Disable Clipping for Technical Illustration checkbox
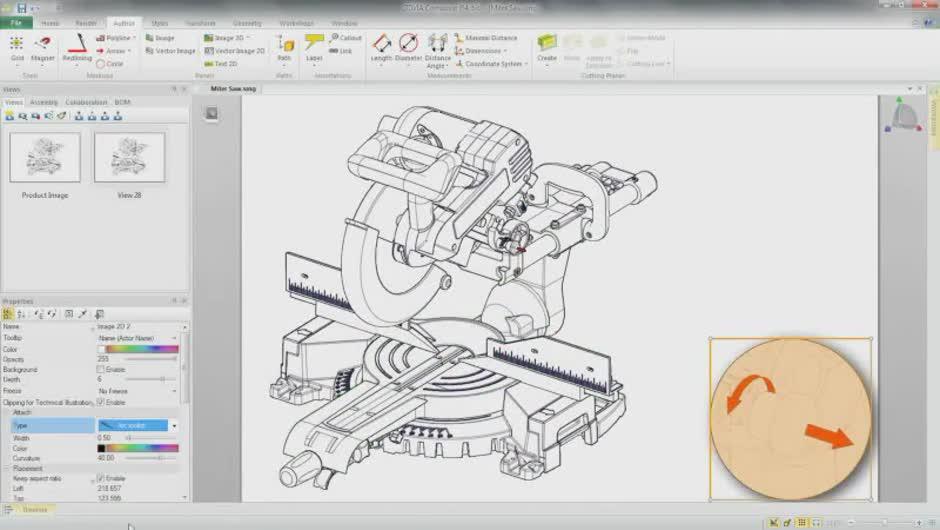This screenshot has width=940, height=530. point(101,402)
